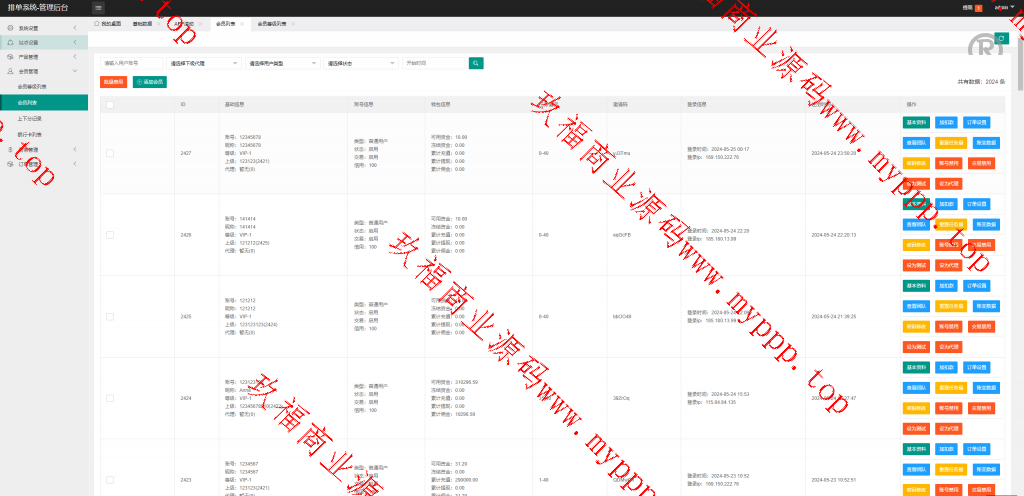Click the 请输入用户账号 input field

pyautogui.click(x=132, y=63)
